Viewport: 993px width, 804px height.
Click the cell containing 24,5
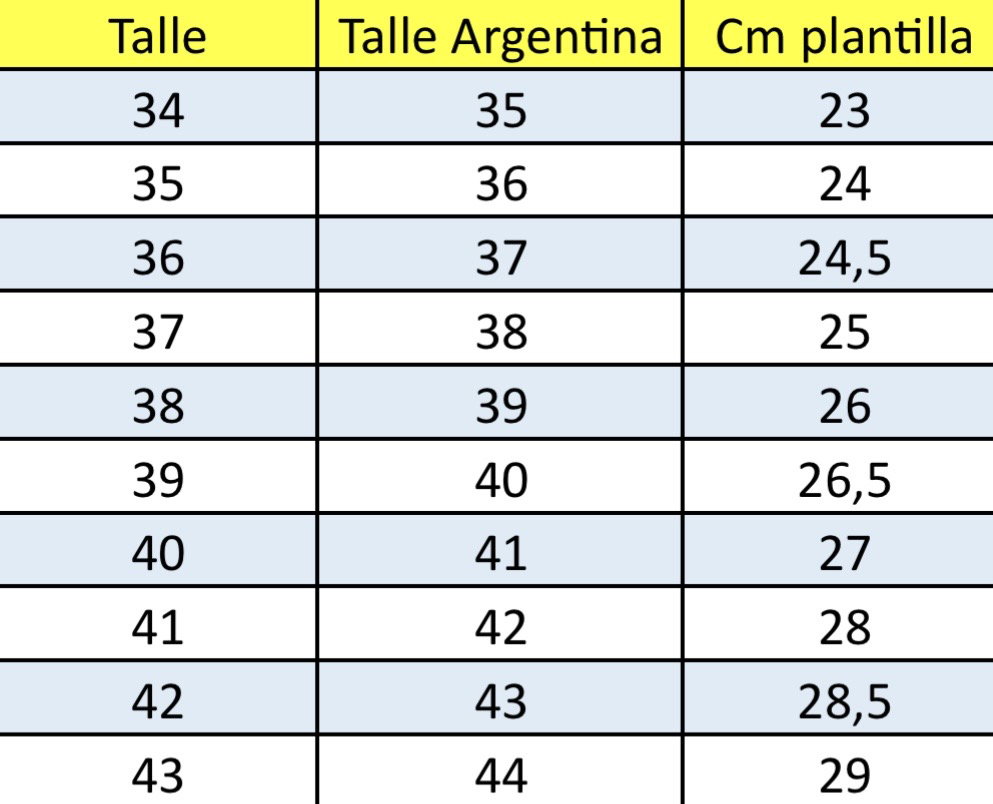[838, 254]
